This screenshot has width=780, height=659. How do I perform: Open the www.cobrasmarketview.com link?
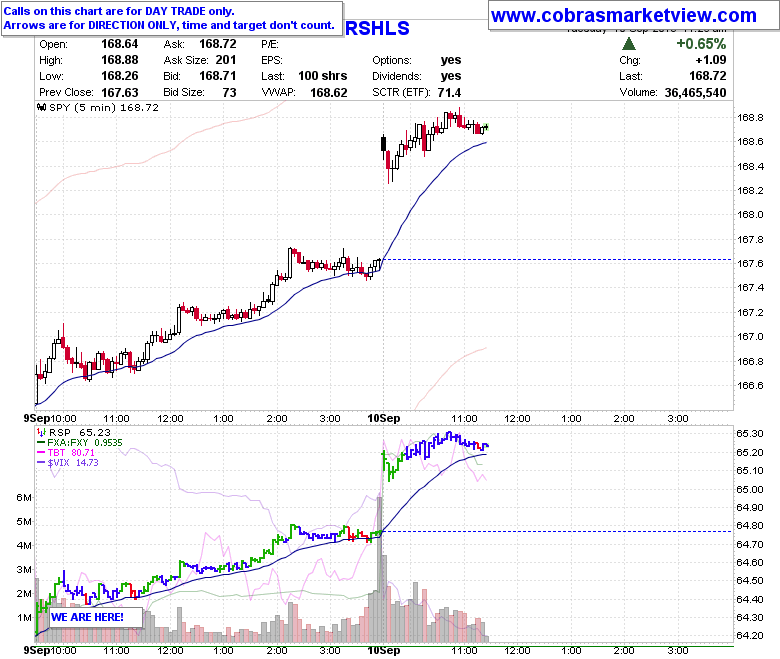pos(623,15)
